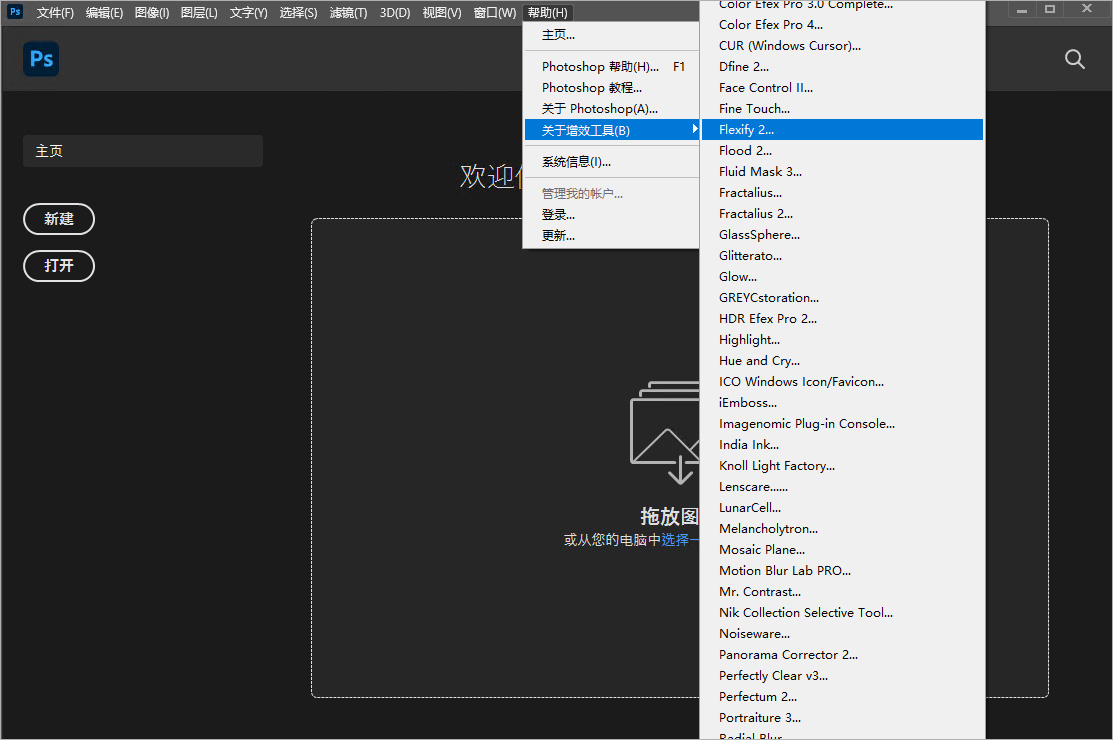Select Mosaic Plane... entry
Viewport: 1113px width, 740px height.
(842, 550)
